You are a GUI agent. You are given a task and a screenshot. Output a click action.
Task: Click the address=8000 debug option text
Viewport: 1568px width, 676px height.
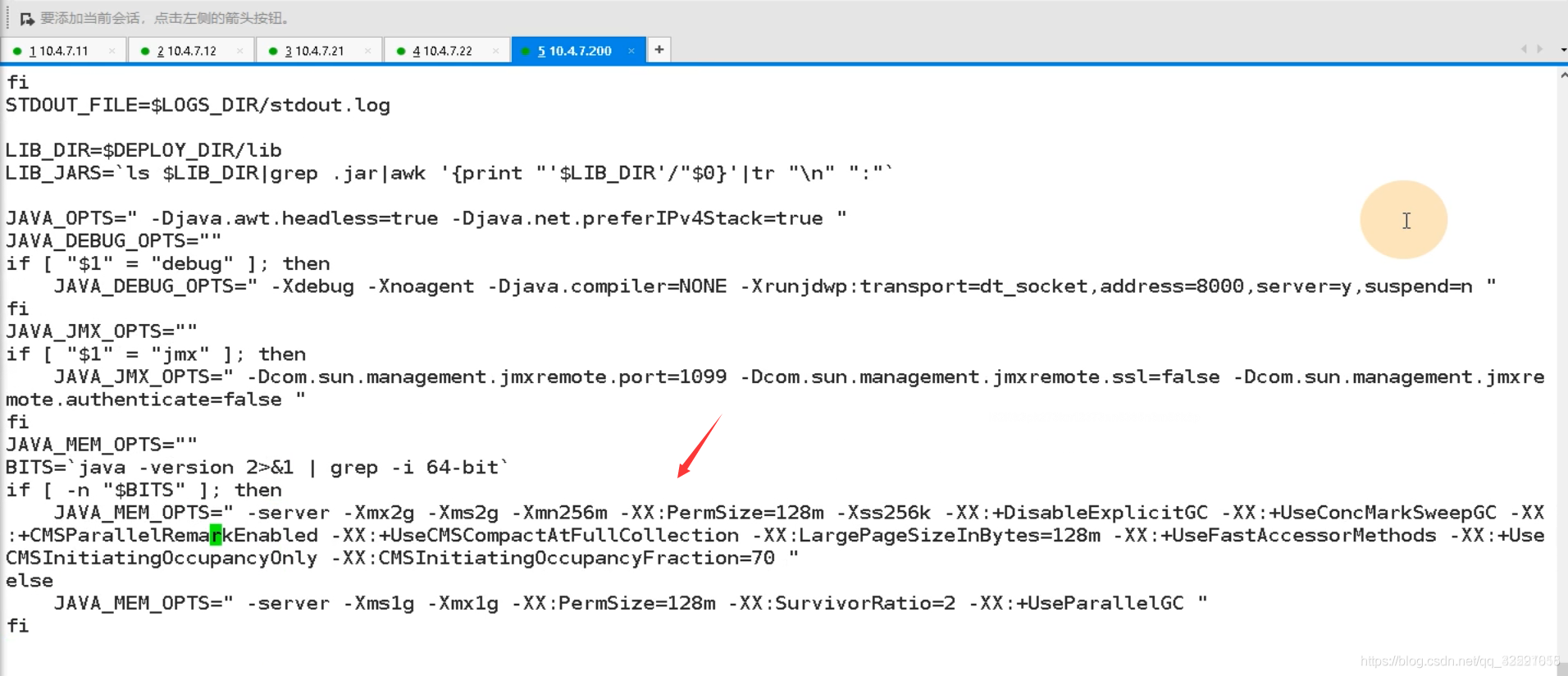point(1172,286)
